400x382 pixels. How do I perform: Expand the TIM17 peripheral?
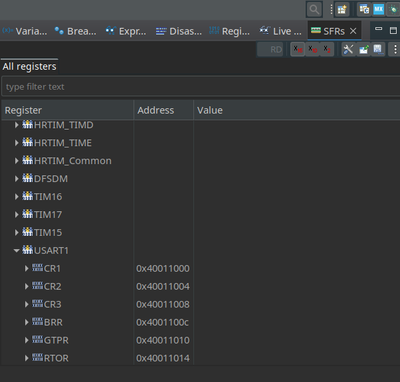[x=16, y=215]
